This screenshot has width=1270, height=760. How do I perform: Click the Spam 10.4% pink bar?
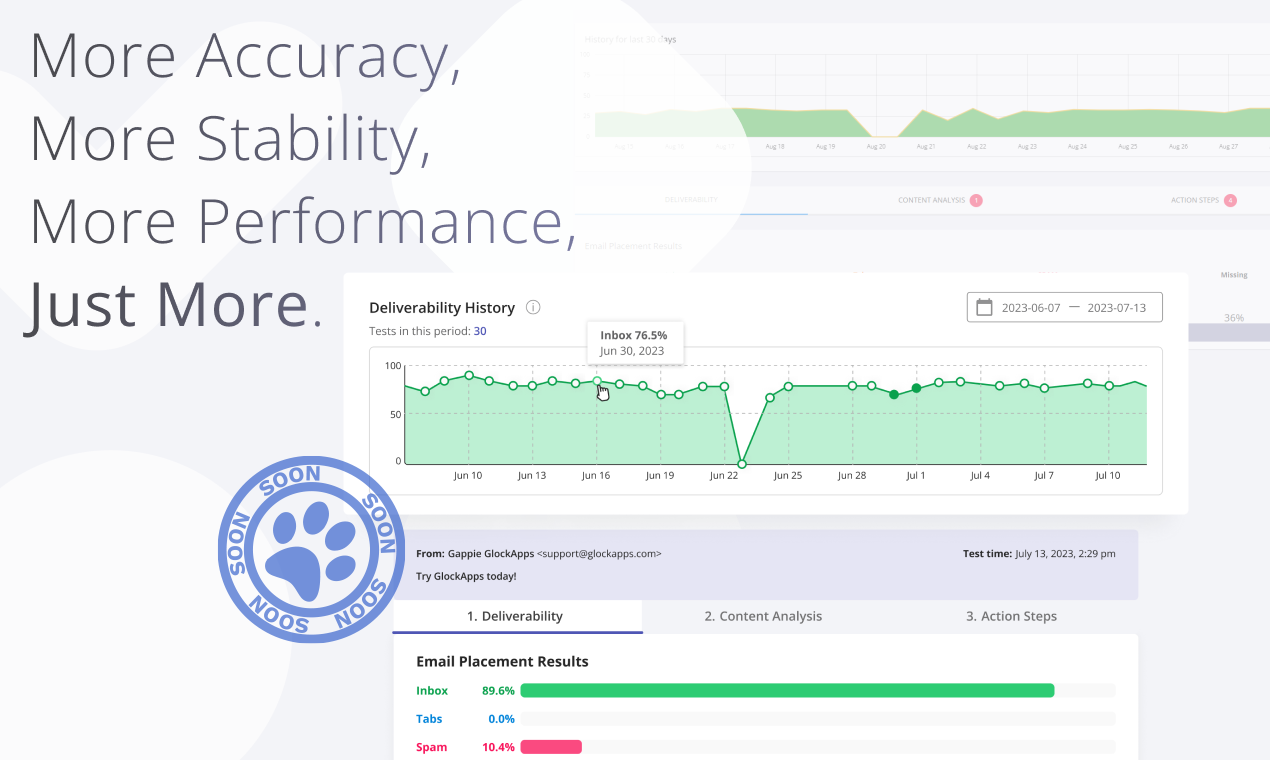coord(551,747)
